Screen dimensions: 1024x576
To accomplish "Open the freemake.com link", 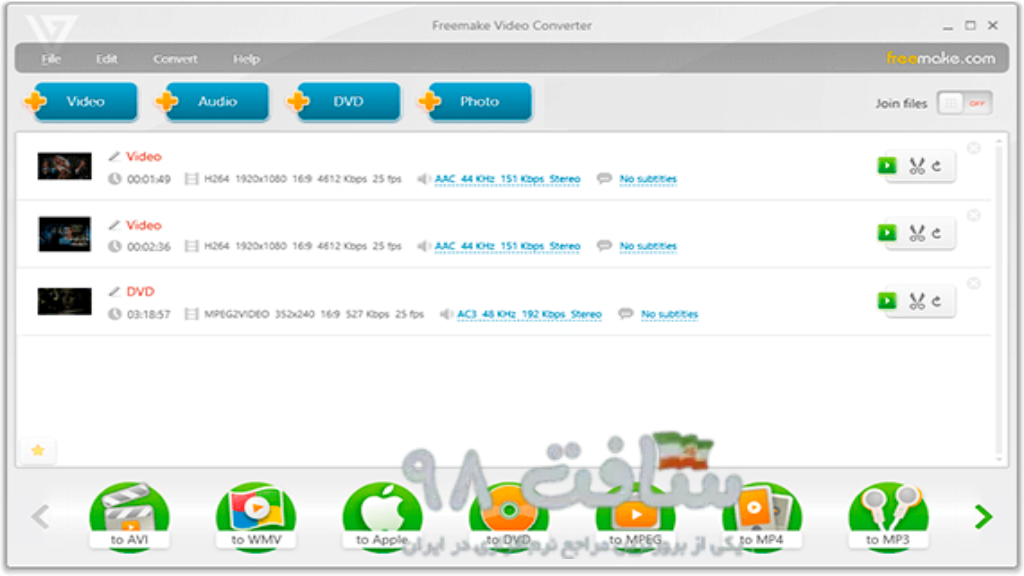I will 940,58.
